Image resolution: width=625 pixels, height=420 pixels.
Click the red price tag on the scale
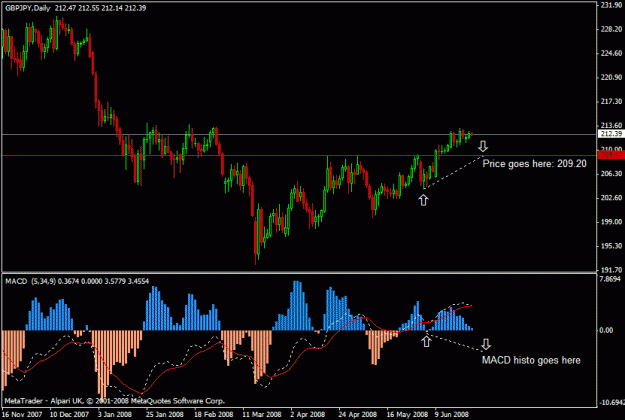pyautogui.click(x=611, y=155)
